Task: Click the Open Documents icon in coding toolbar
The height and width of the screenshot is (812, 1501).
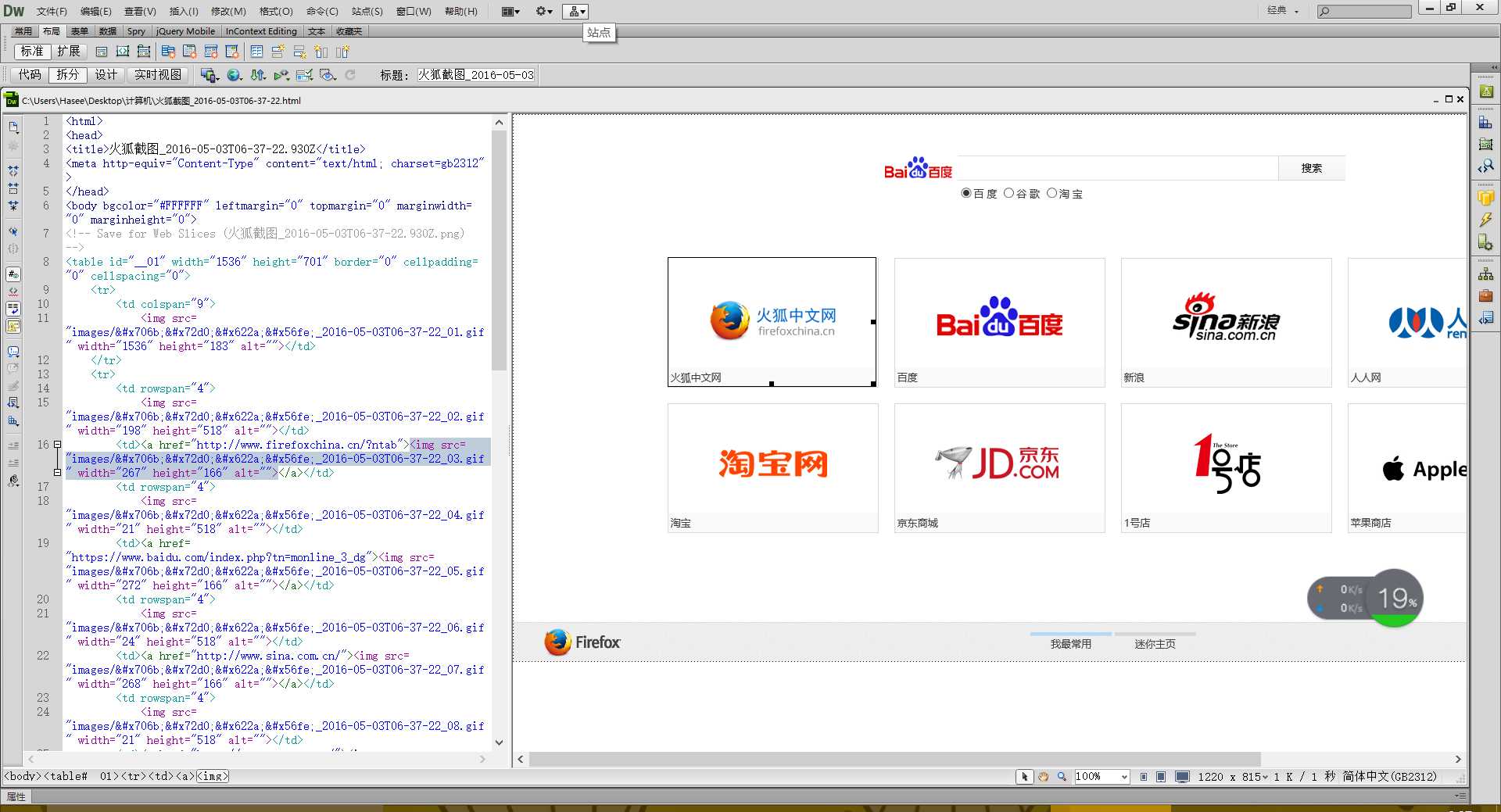Action: (13, 127)
